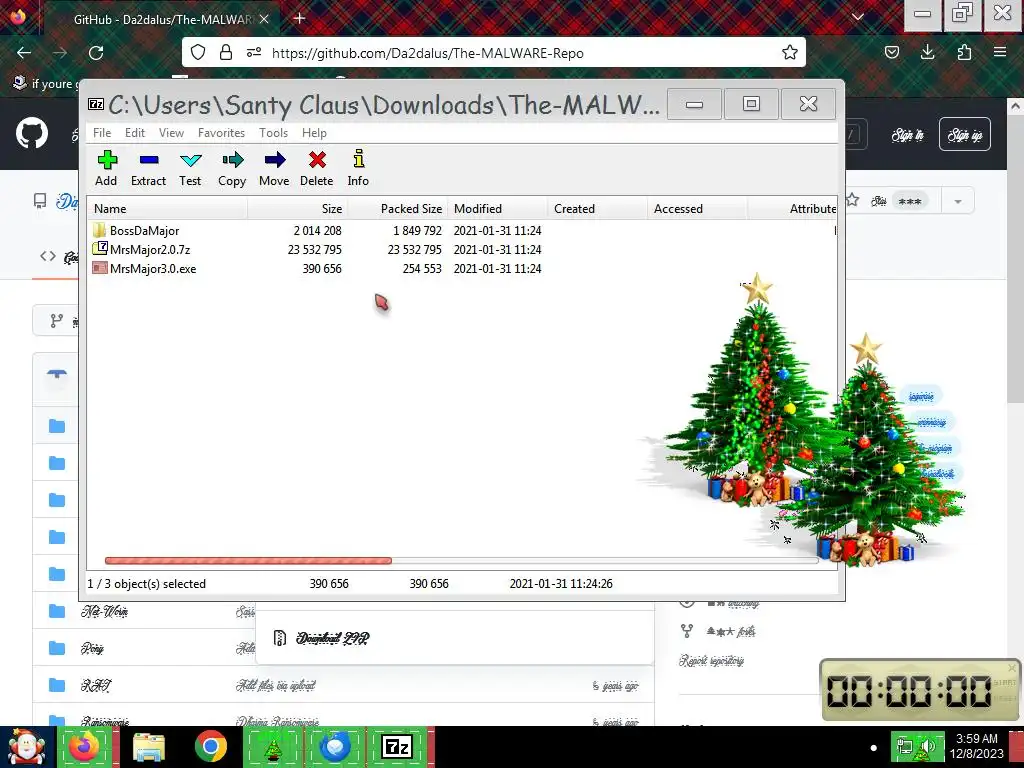Open the Tools menu in 7-Zip
Viewport: 1024px width, 768px height.
point(273,133)
